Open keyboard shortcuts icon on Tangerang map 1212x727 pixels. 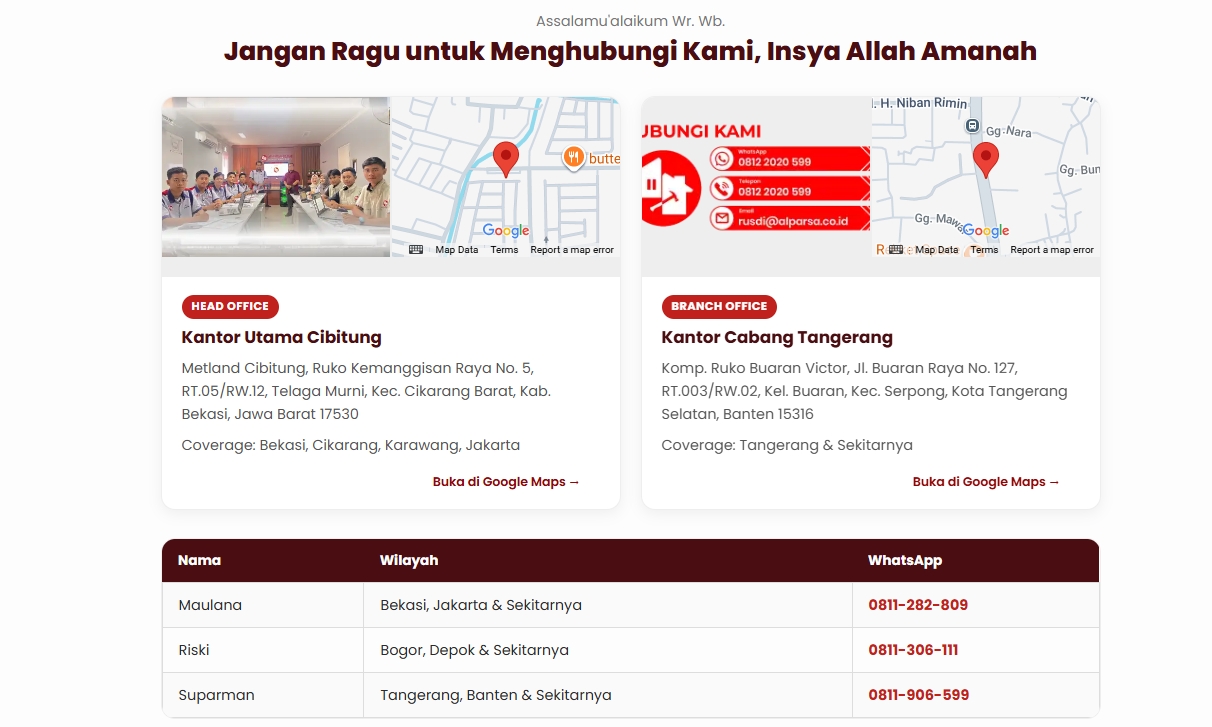[896, 250]
